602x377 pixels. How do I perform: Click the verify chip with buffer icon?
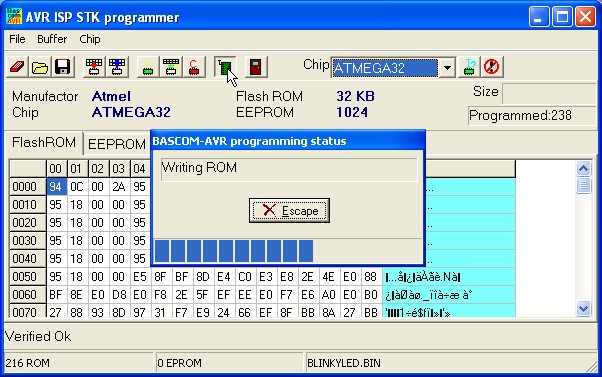click(x=171, y=67)
